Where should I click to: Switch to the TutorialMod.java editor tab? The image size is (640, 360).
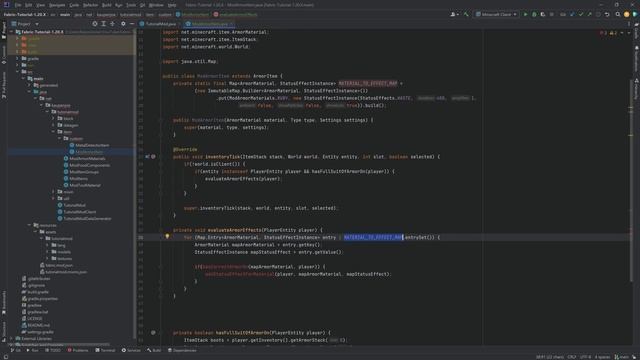(x=158, y=24)
